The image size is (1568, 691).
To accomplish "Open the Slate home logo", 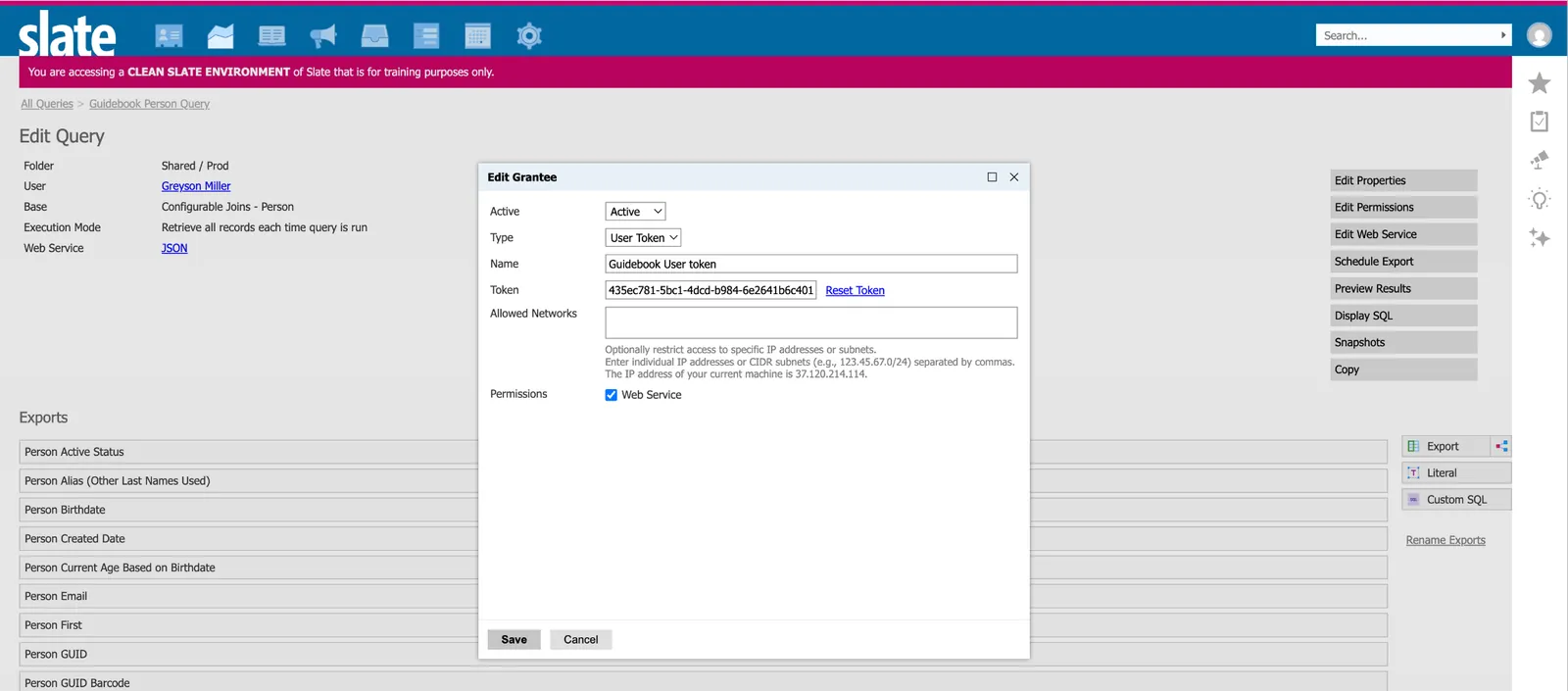I will pos(67,35).
